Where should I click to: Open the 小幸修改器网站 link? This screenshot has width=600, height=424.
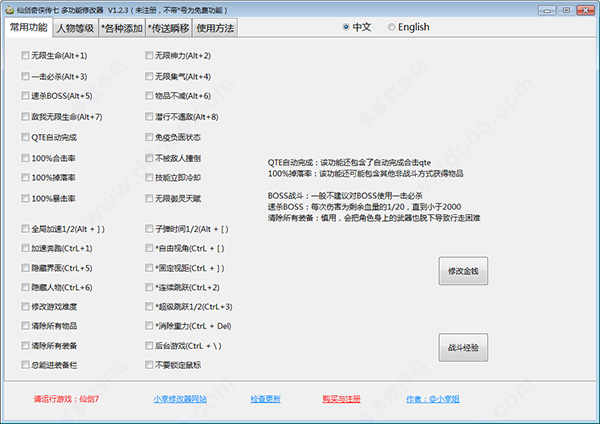tap(180, 399)
